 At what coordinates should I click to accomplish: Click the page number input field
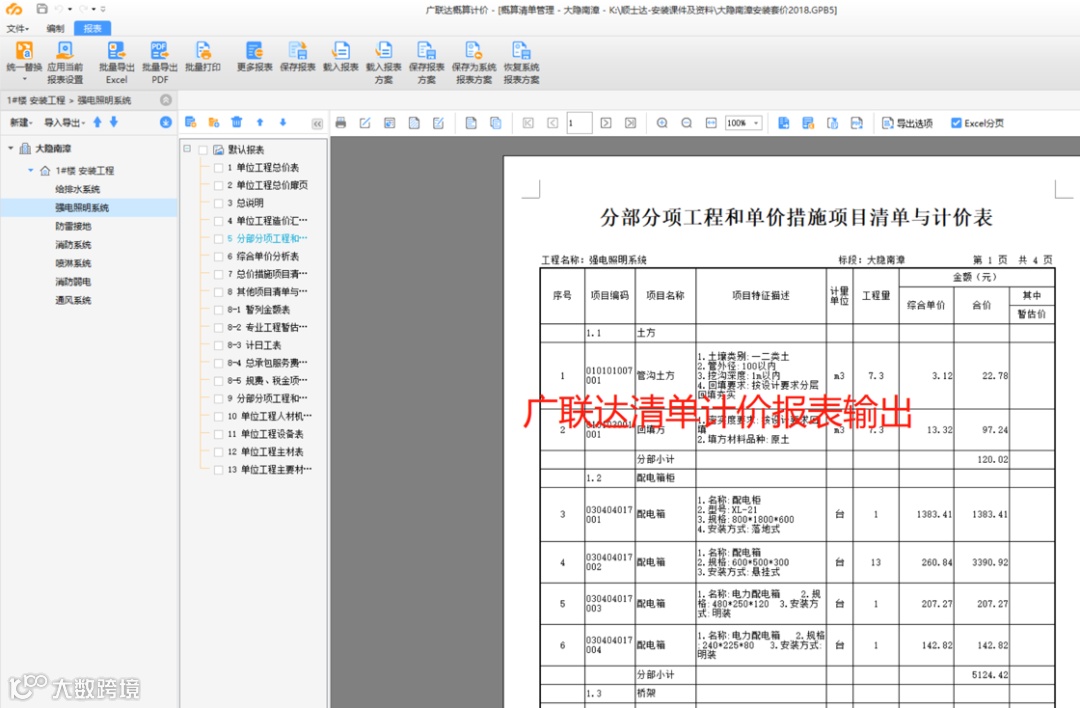click(579, 123)
